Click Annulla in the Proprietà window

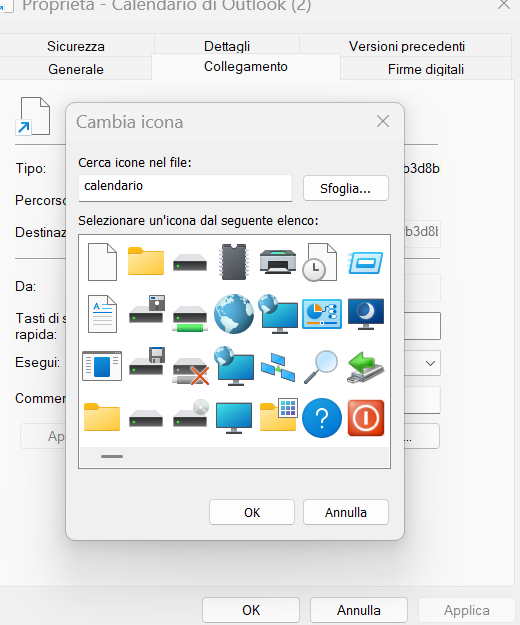click(359, 610)
